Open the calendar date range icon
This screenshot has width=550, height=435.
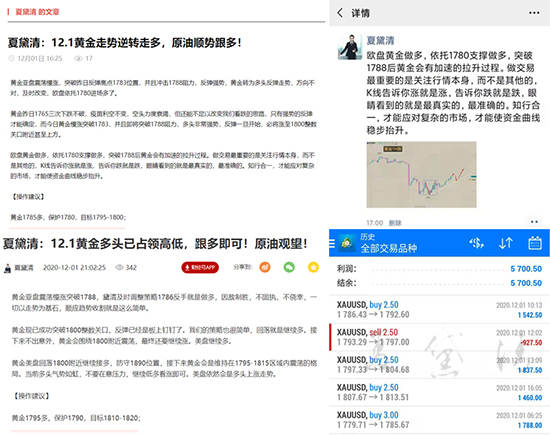tap(535, 243)
